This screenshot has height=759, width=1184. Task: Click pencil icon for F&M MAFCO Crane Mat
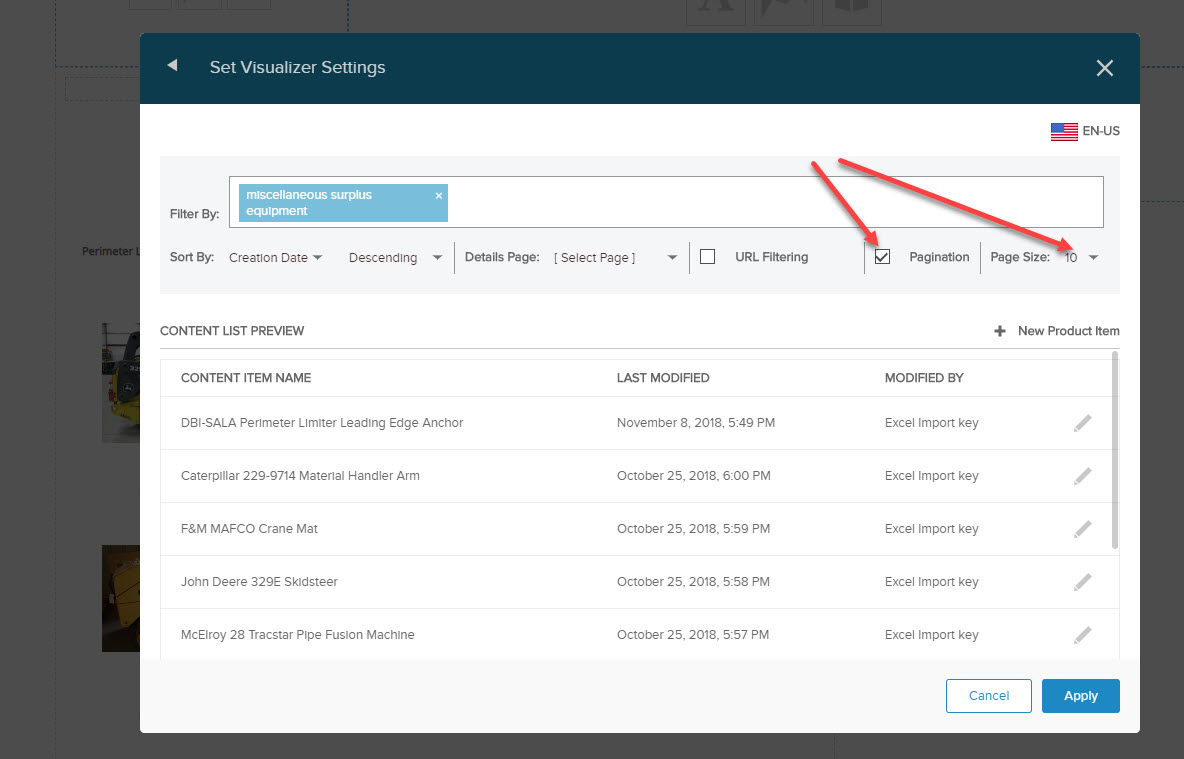(x=1082, y=529)
